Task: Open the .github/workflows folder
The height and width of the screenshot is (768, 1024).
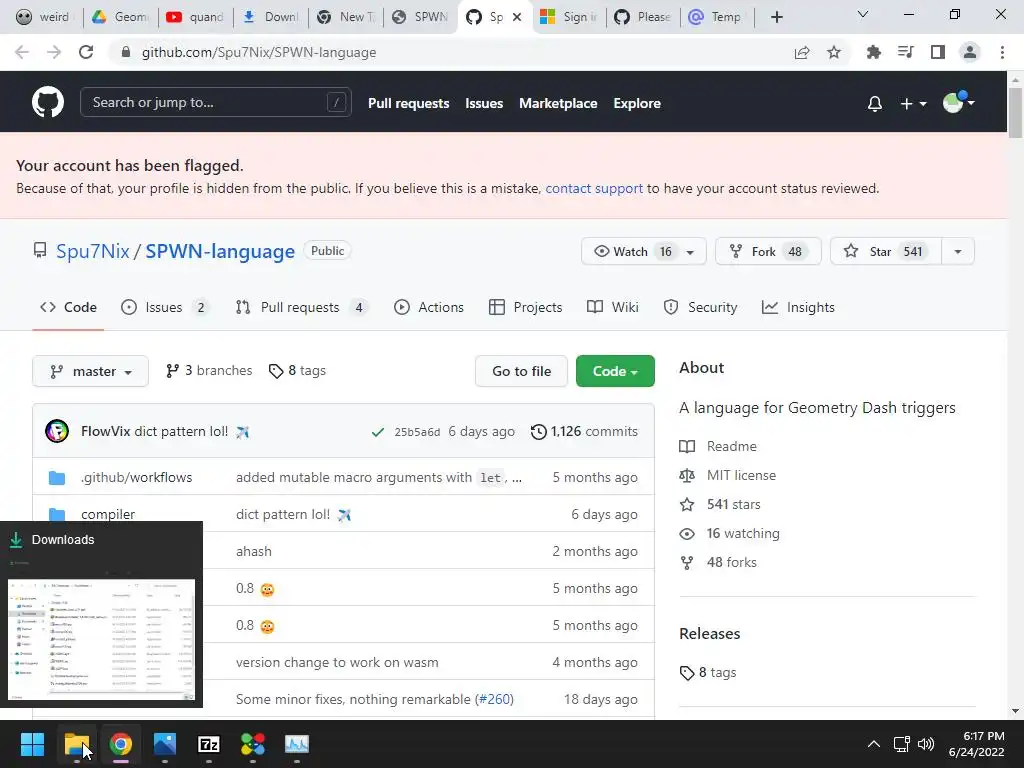Action: 136,477
